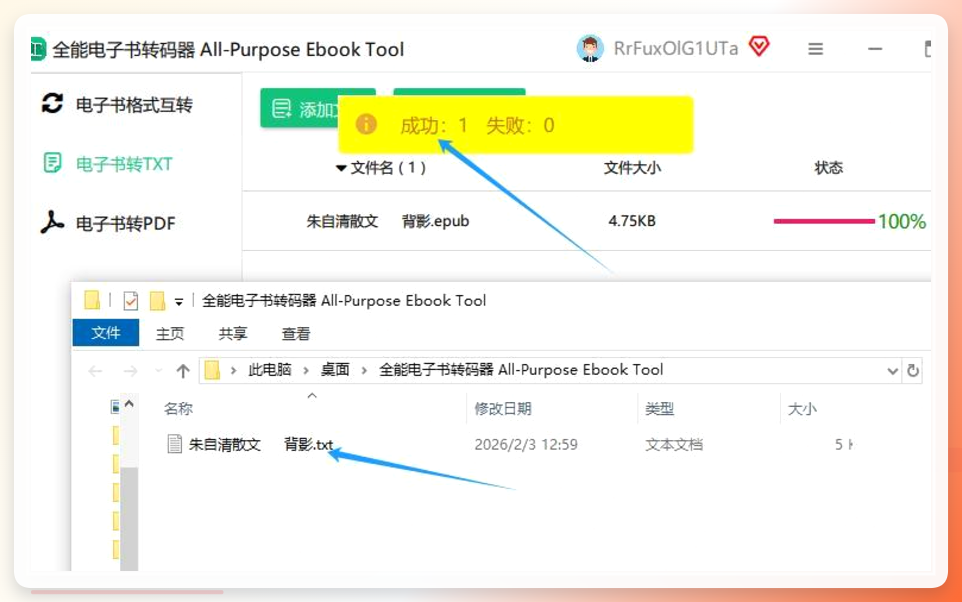Expand the quick access toolbar dropdown
This screenshot has height=602, width=962.
pos(179,301)
